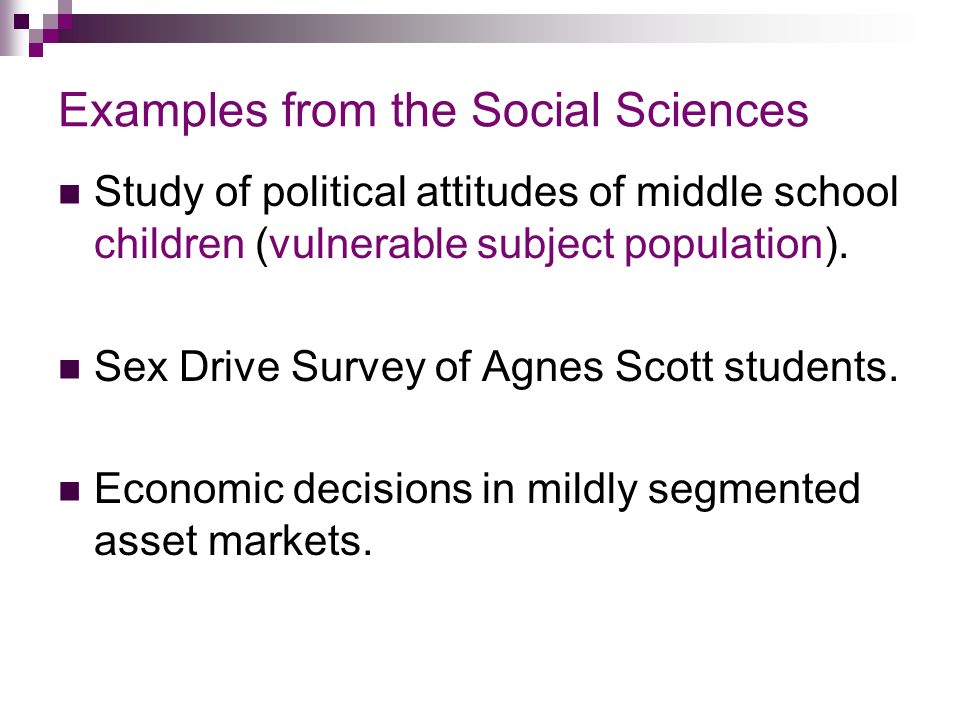Select the third square bullet marker
The height and width of the screenshot is (720, 960).
[70, 491]
